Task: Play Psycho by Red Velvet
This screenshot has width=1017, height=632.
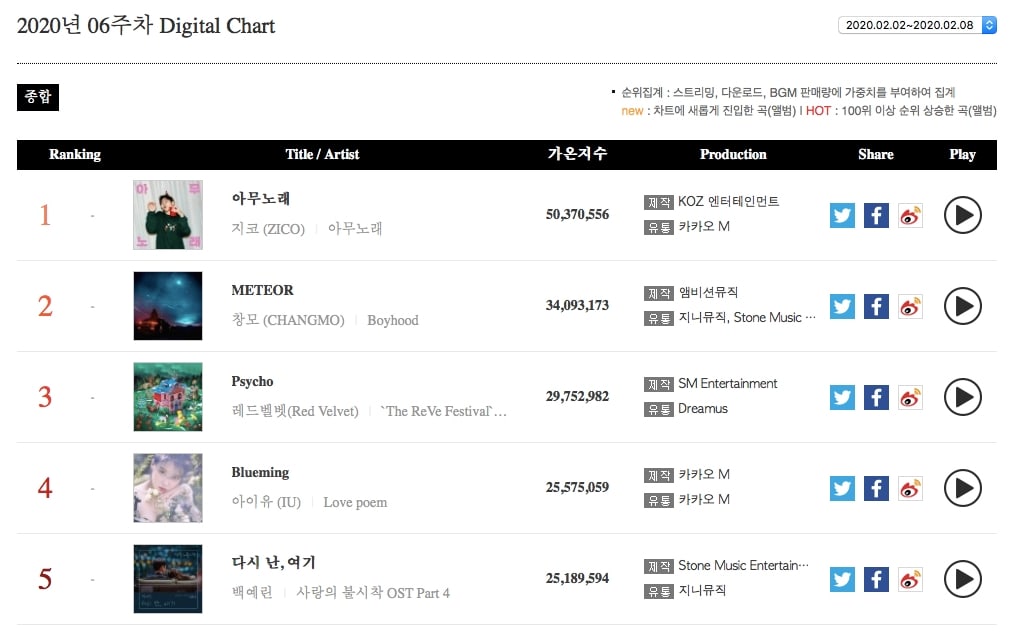Action: point(962,397)
